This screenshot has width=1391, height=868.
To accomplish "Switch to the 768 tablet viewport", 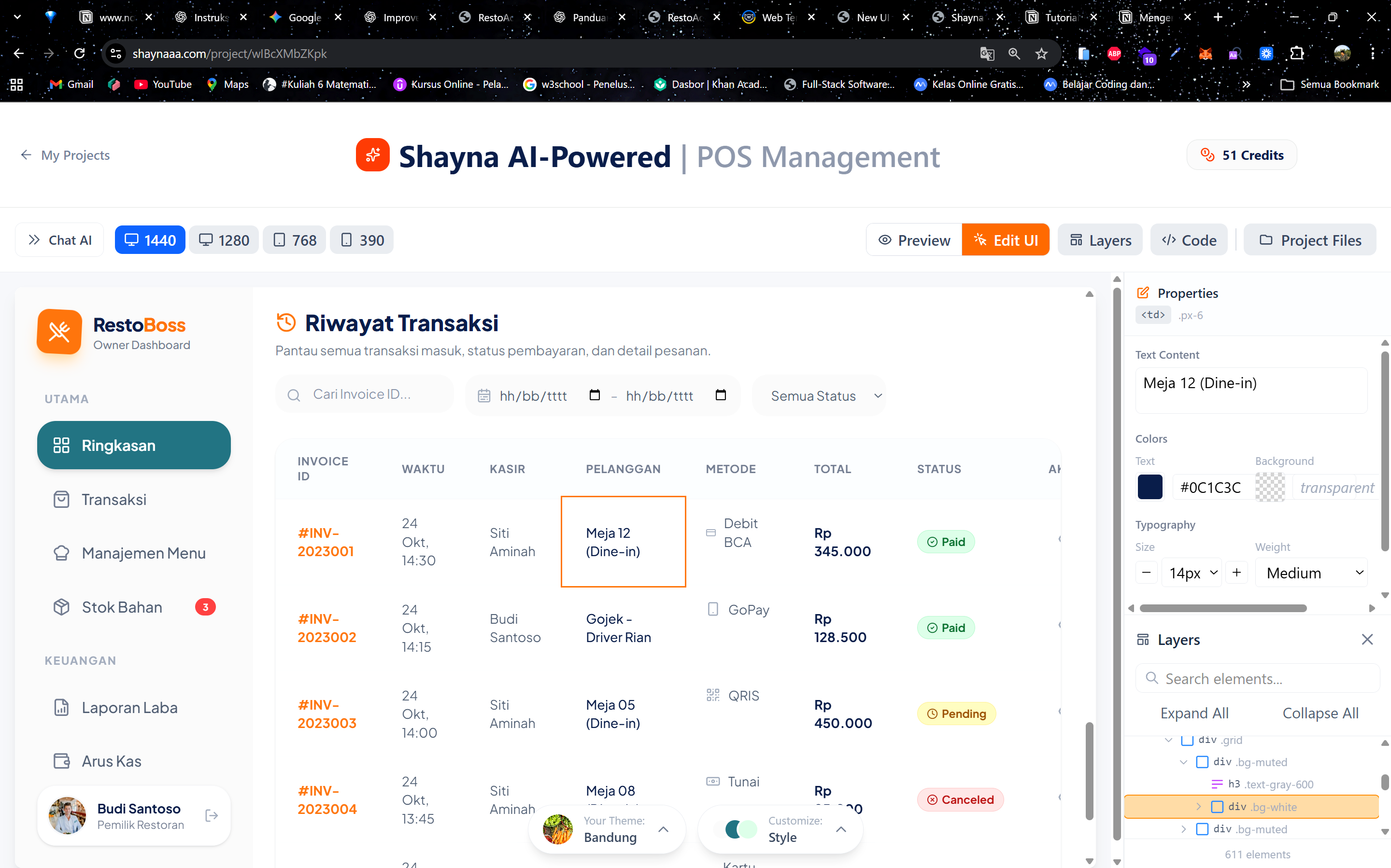I will [294, 239].
